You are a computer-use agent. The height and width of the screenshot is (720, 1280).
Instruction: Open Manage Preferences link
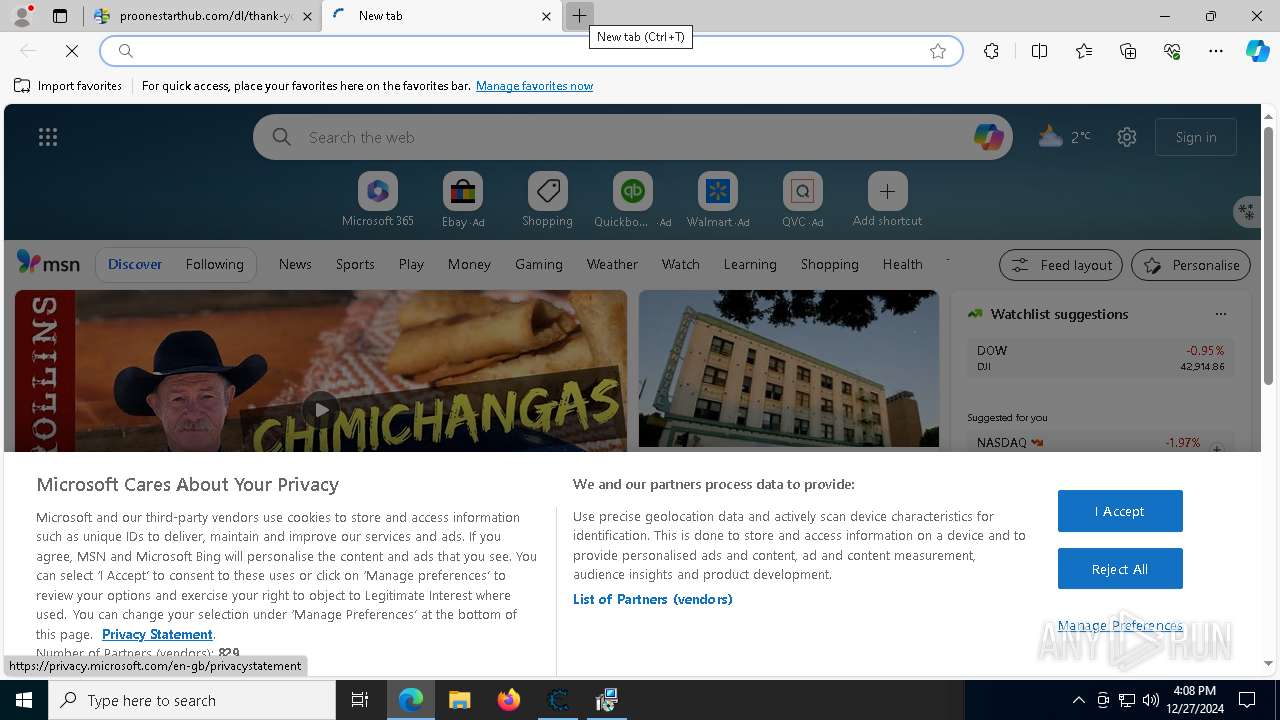pyautogui.click(x=1120, y=626)
